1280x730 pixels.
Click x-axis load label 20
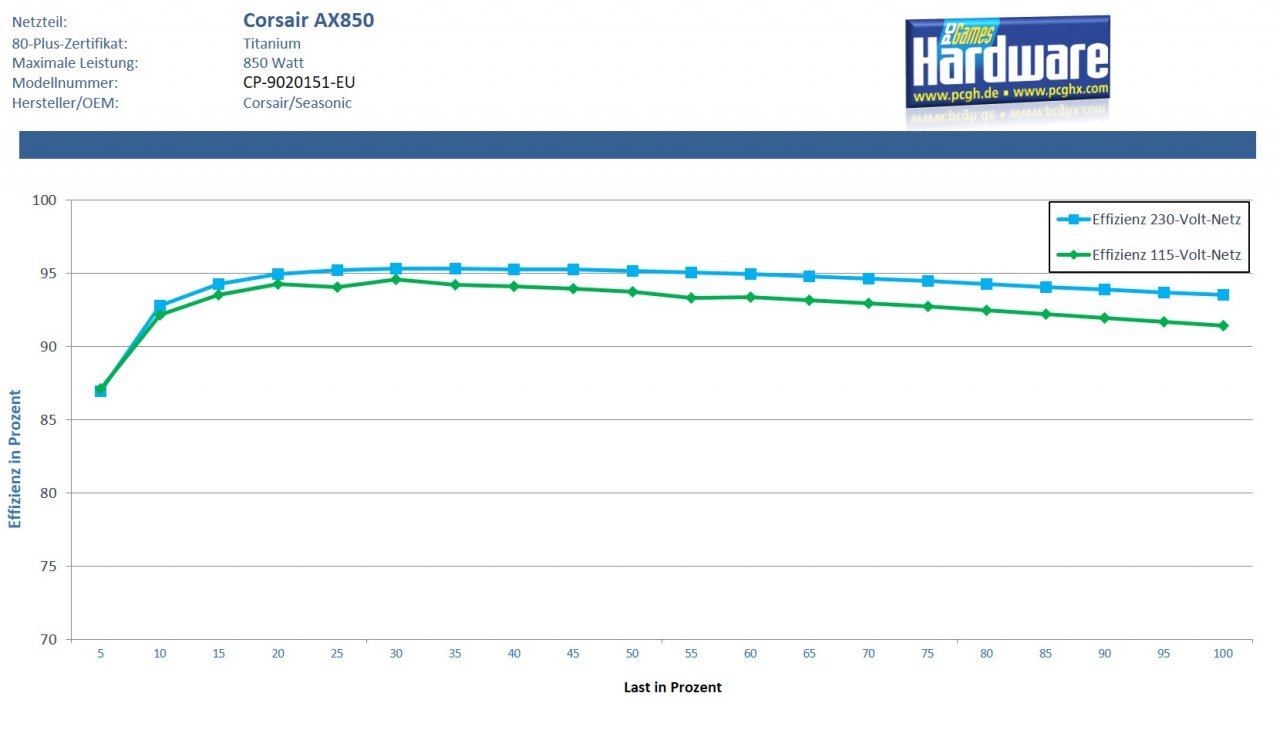point(278,654)
